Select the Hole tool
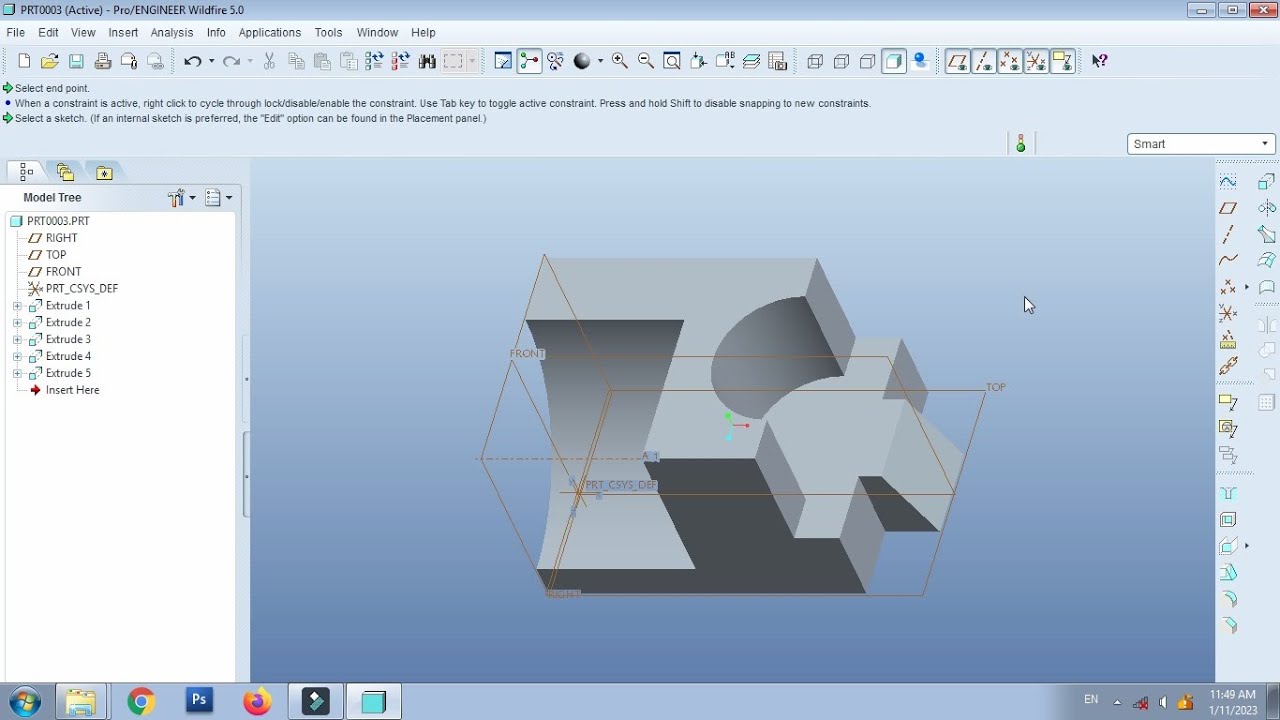The width and height of the screenshot is (1280, 720). click(x=1228, y=493)
